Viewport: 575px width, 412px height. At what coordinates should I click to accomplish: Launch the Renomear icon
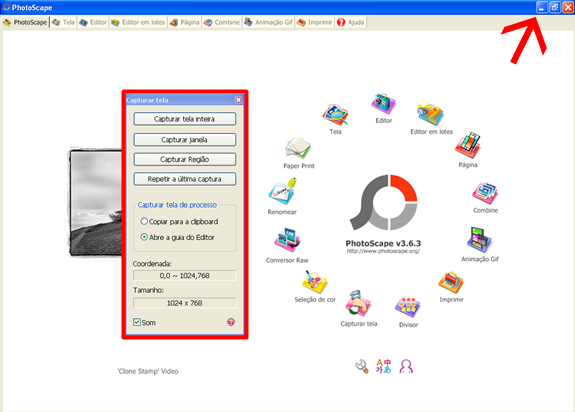(x=282, y=191)
